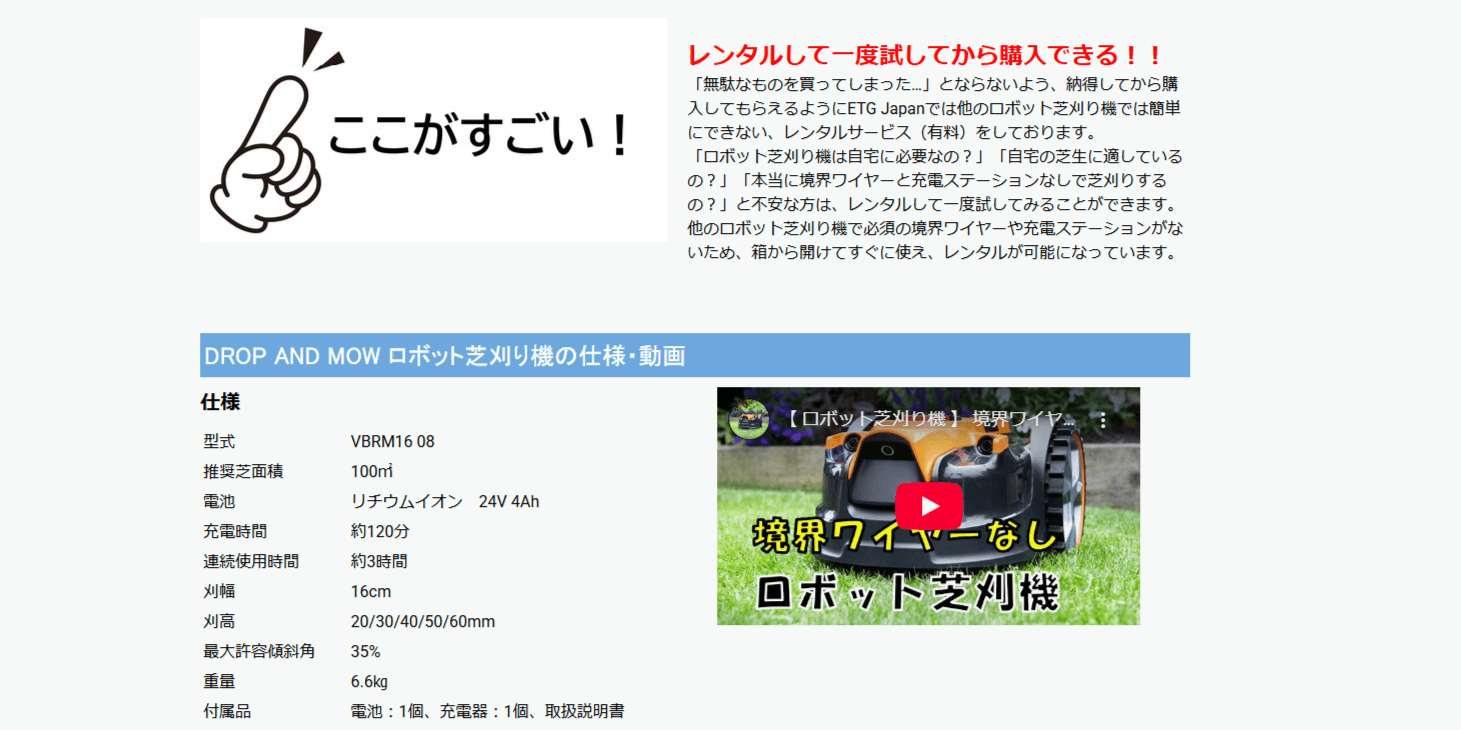Click the 仕様 subheading

click(x=220, y=402)
